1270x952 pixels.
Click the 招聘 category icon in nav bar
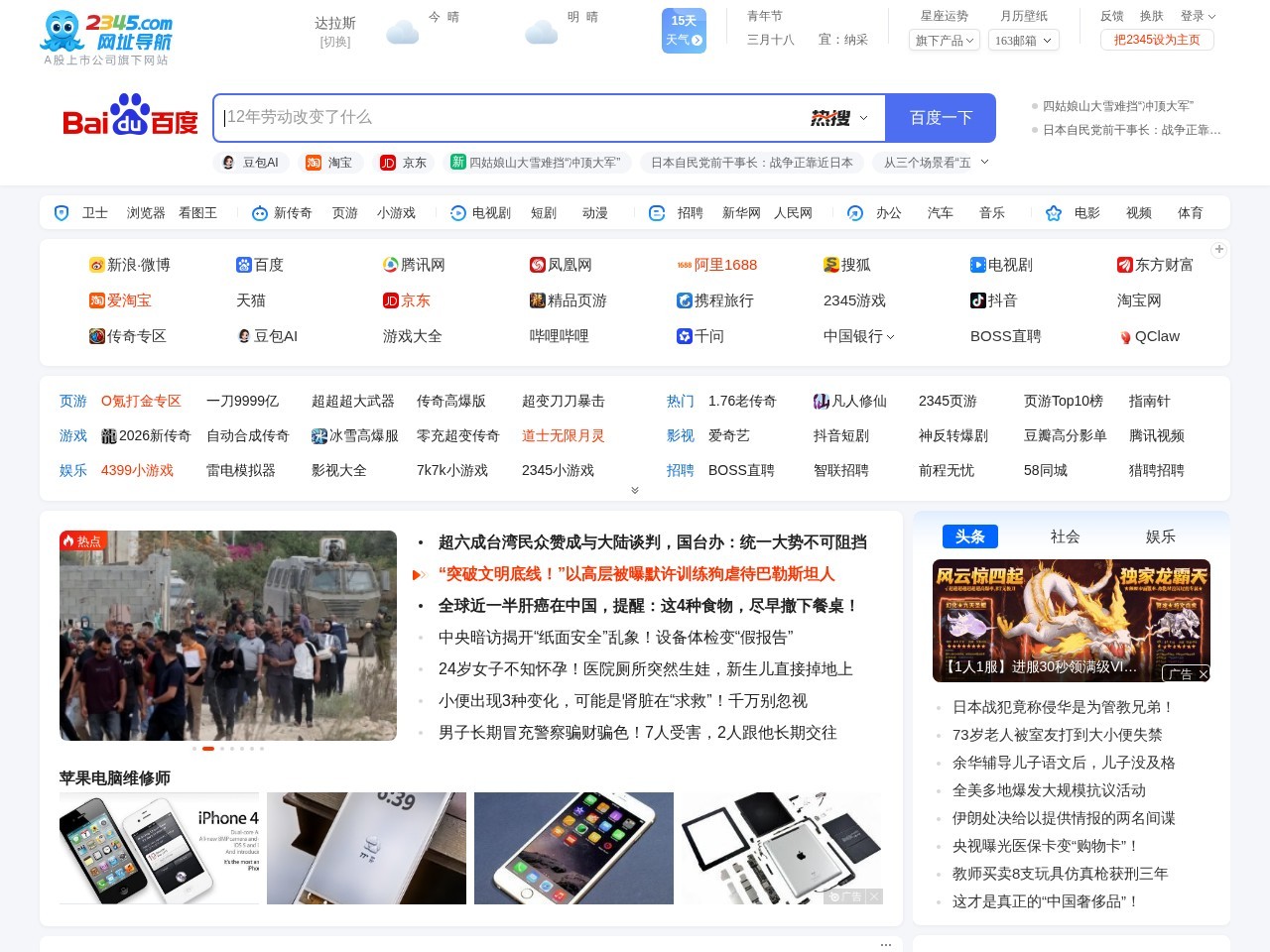657,213
